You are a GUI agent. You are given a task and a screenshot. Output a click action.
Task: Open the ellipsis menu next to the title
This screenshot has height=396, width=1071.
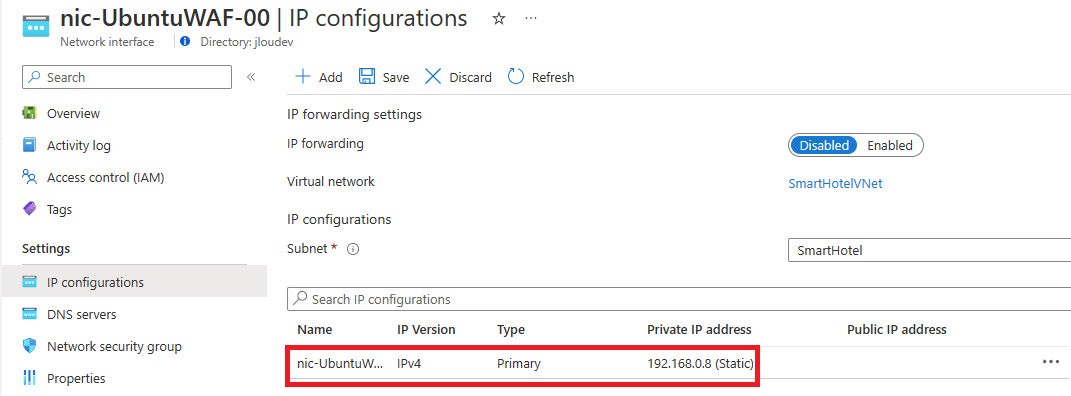[531, 18]
